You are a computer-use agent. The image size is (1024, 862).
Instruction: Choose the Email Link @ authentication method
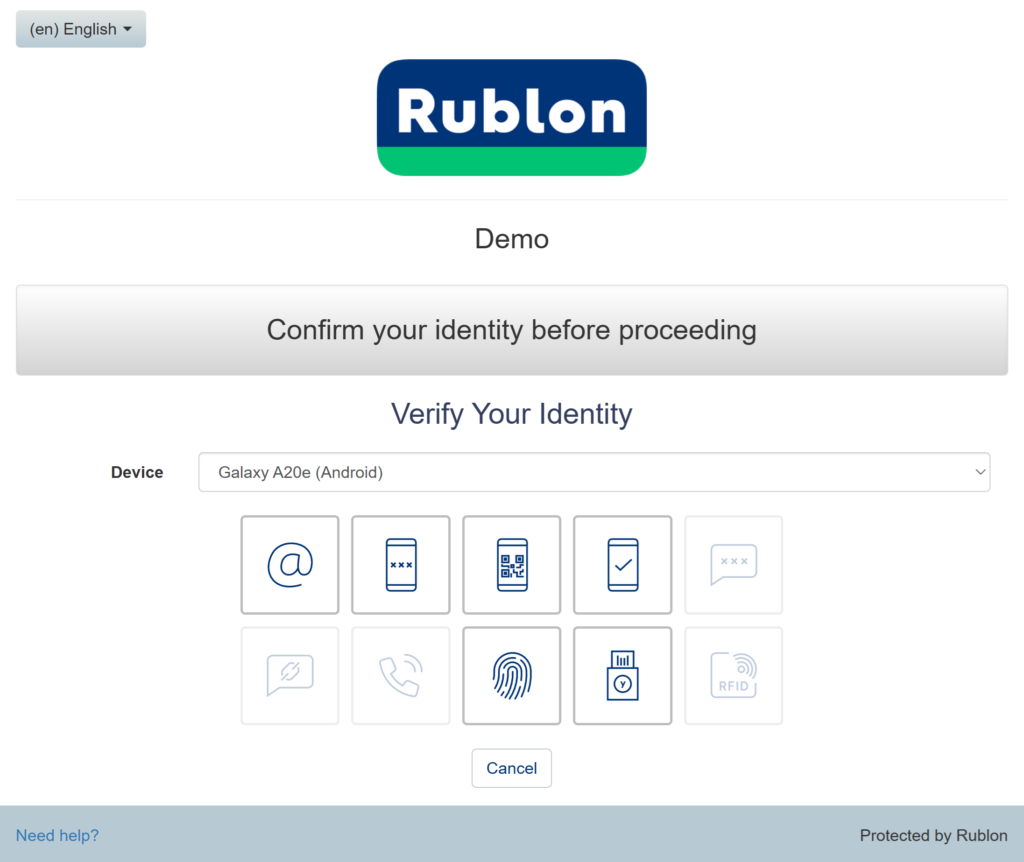[290, 565]
